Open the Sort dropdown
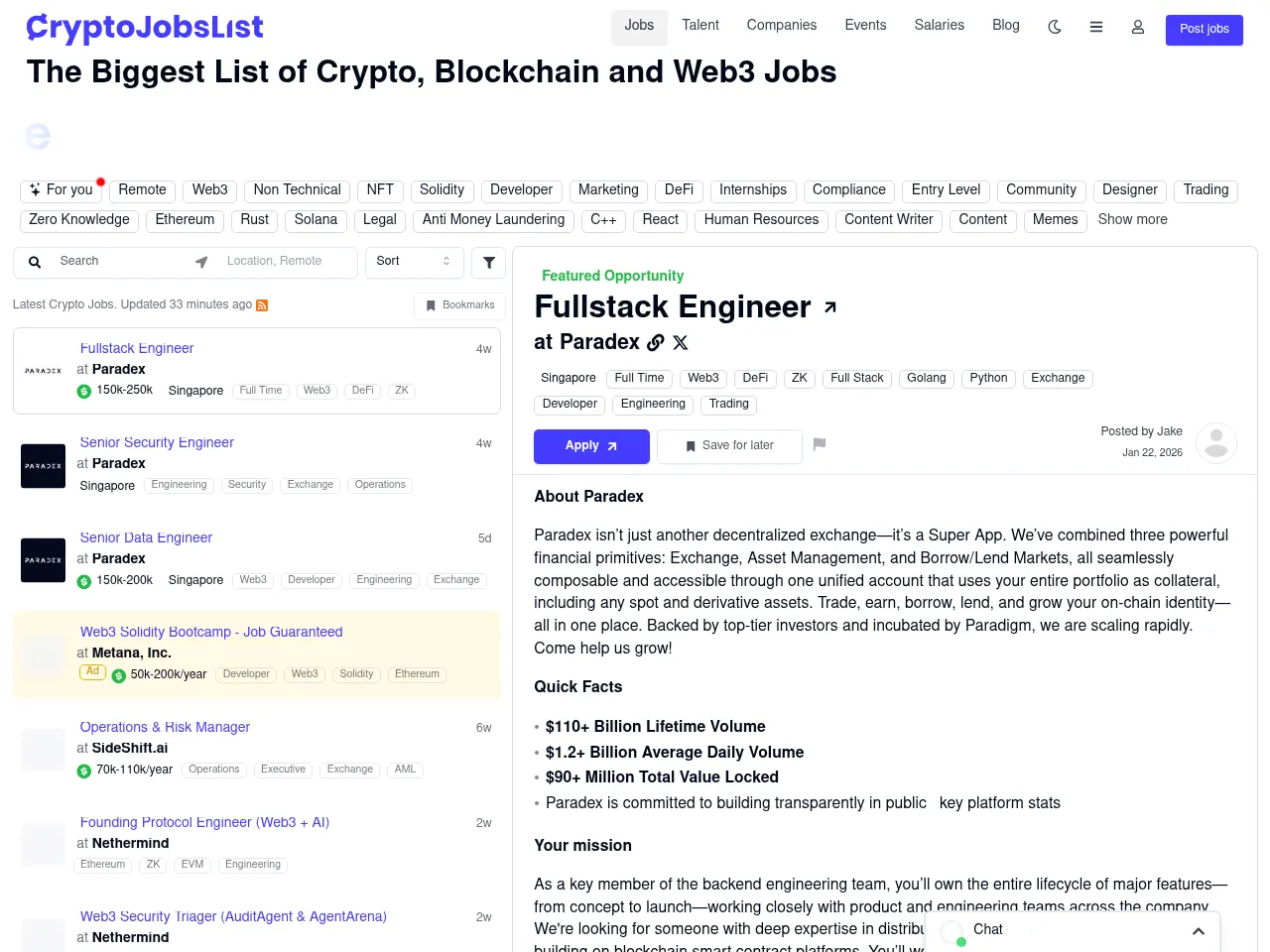The width and height of the screenshot is (1270, 952). click(x=414, y=262)
